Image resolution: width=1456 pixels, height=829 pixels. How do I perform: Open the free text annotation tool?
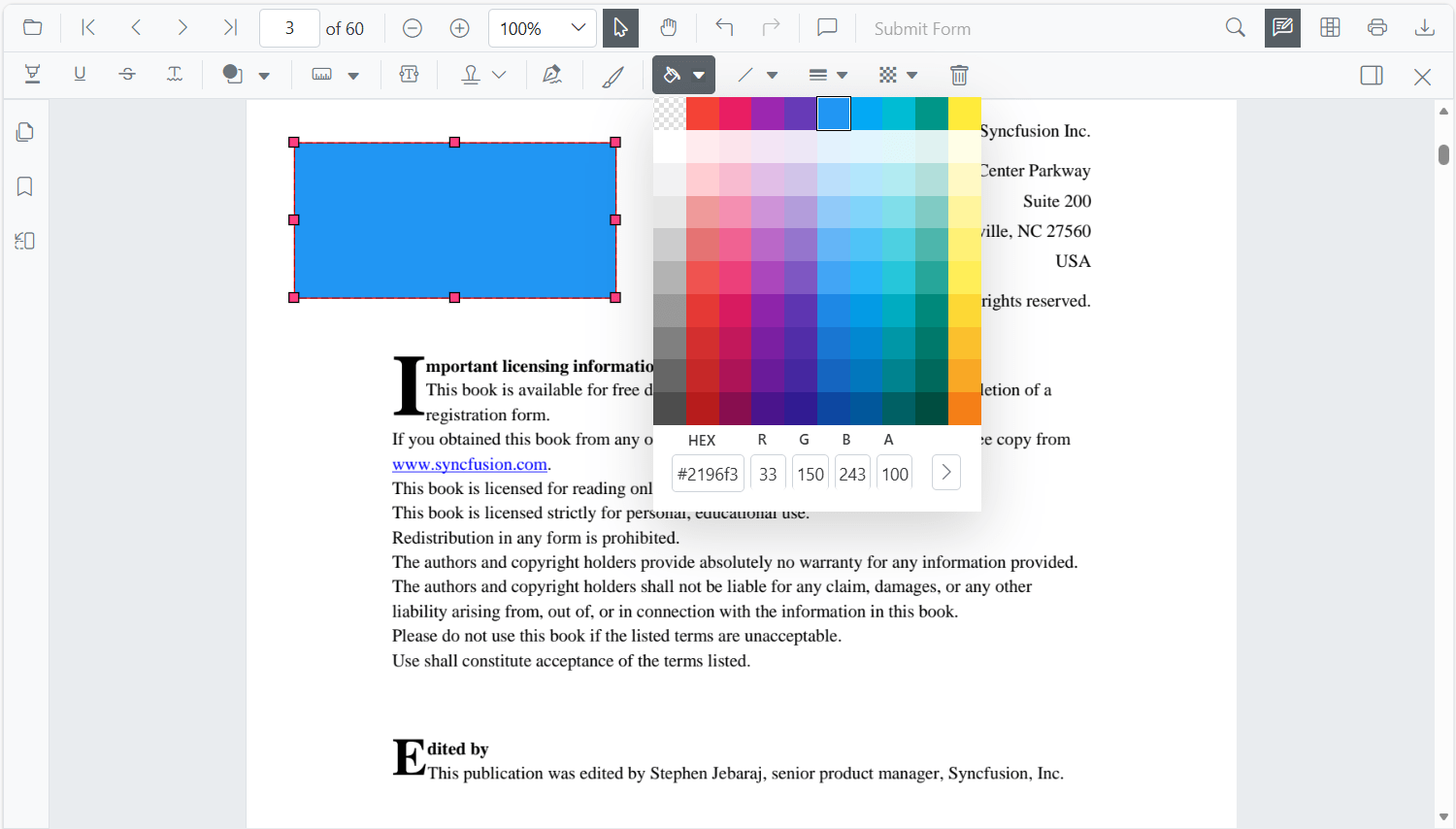click(x=409, y=75)
